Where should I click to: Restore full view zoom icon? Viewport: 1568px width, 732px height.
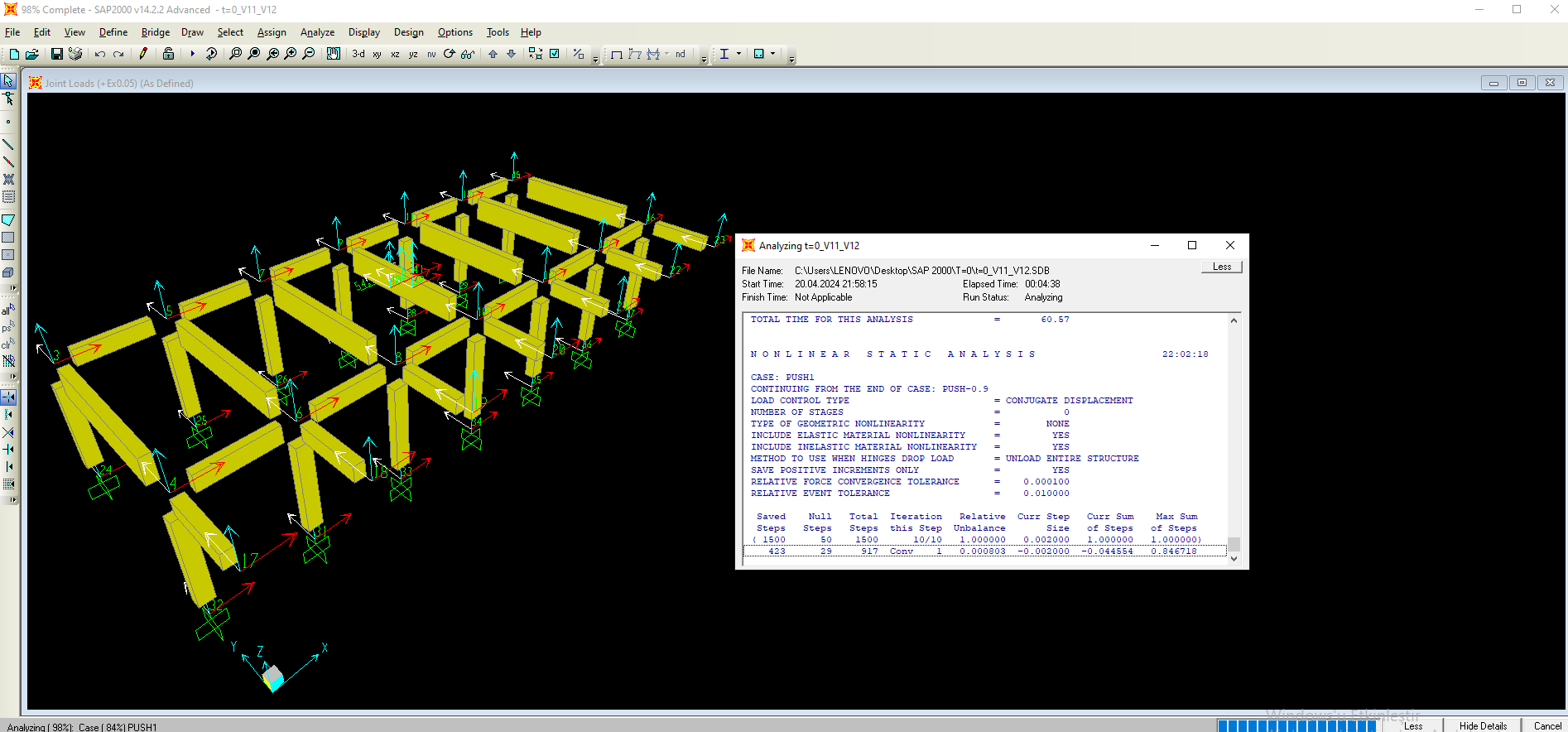(x=254, y=54)
